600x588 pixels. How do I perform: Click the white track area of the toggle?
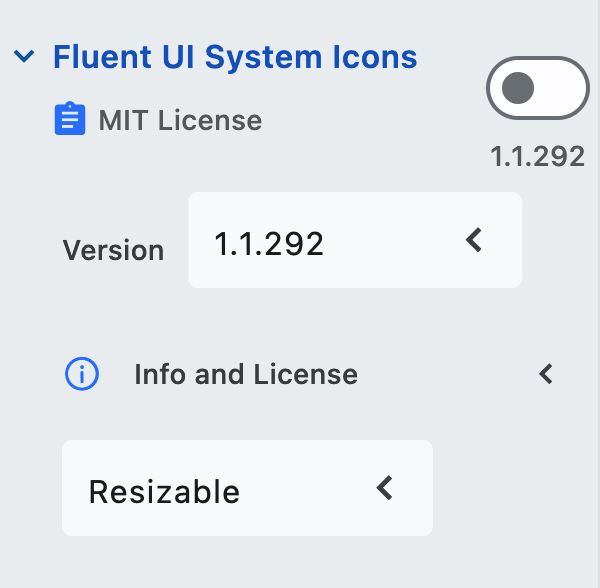(x=561, y=88)
